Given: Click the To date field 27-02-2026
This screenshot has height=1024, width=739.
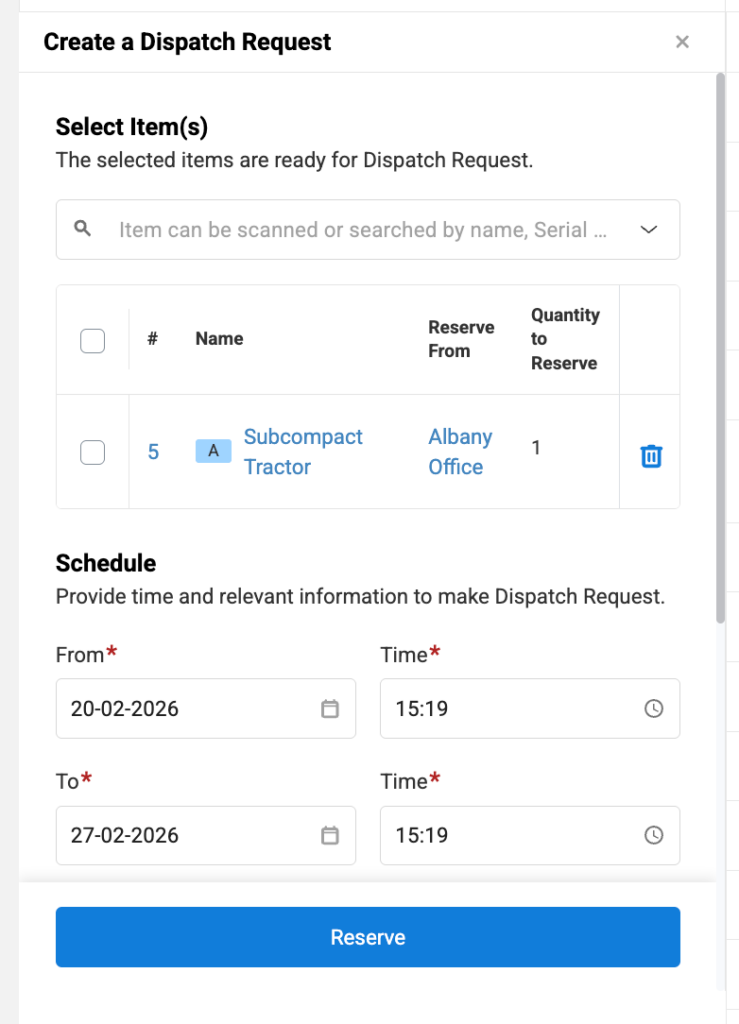Looking at the screenshot, I should click(x=190, y=835).
